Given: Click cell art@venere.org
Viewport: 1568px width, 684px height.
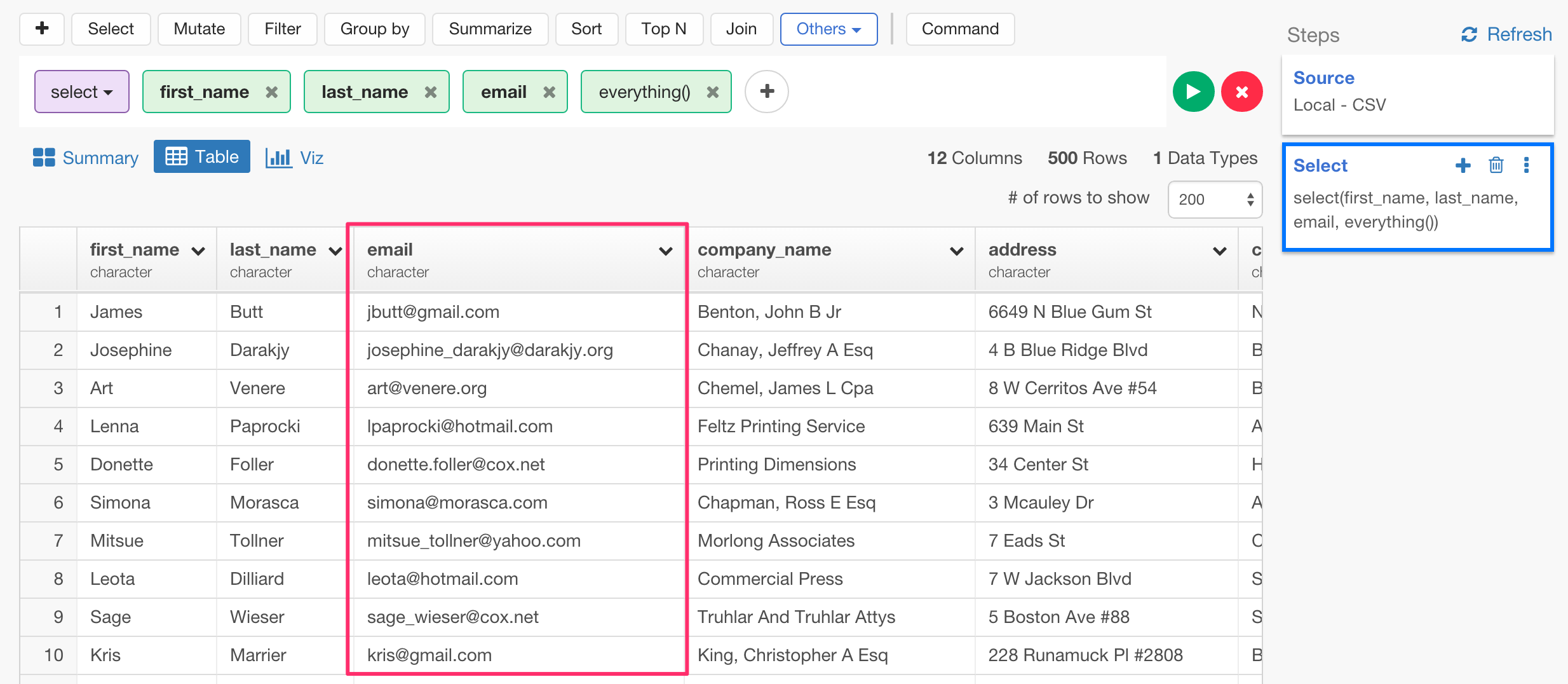Looking at the screenshot, I should (518, 388).
